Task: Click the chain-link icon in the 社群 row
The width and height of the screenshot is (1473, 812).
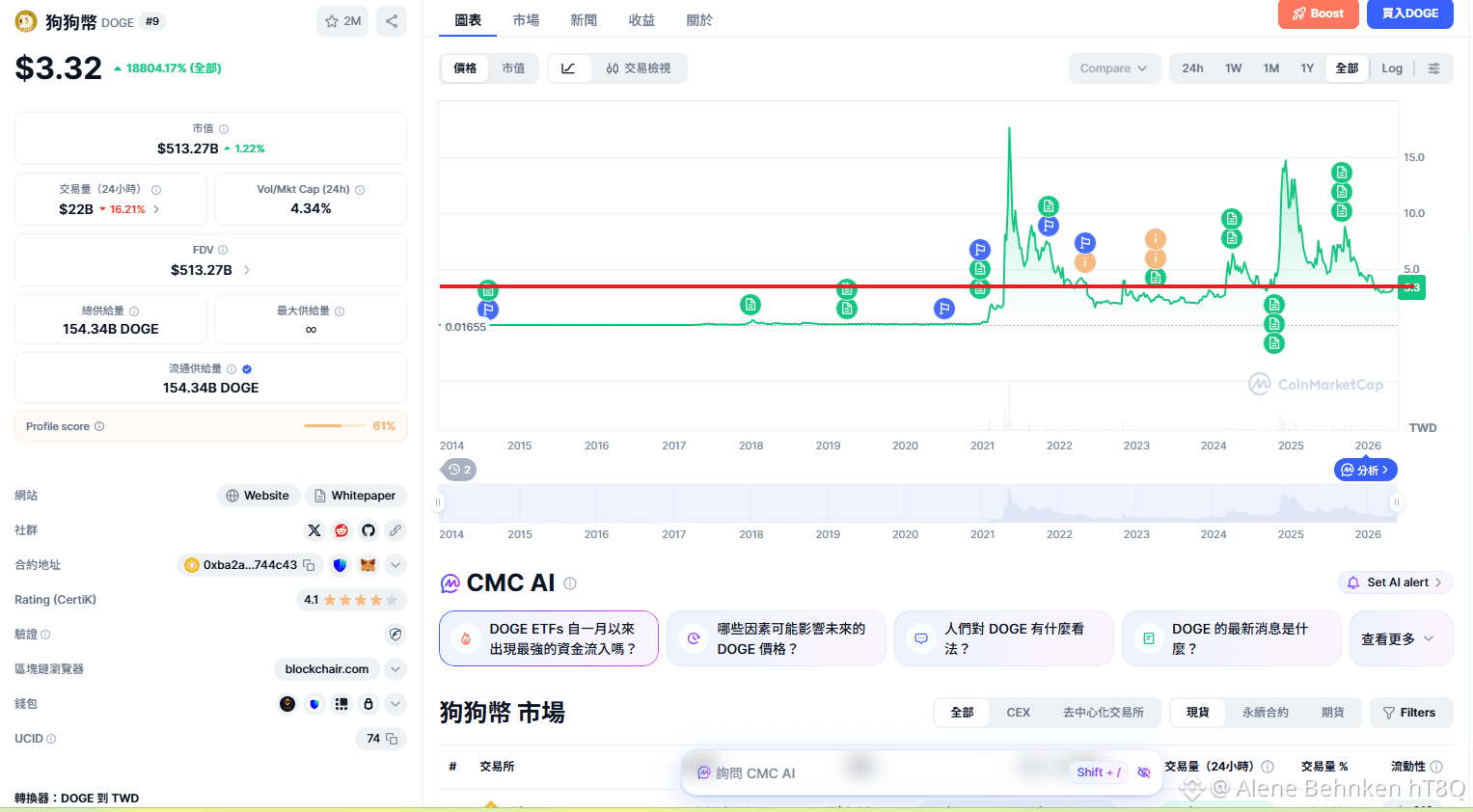Action: tap(396, 530)
